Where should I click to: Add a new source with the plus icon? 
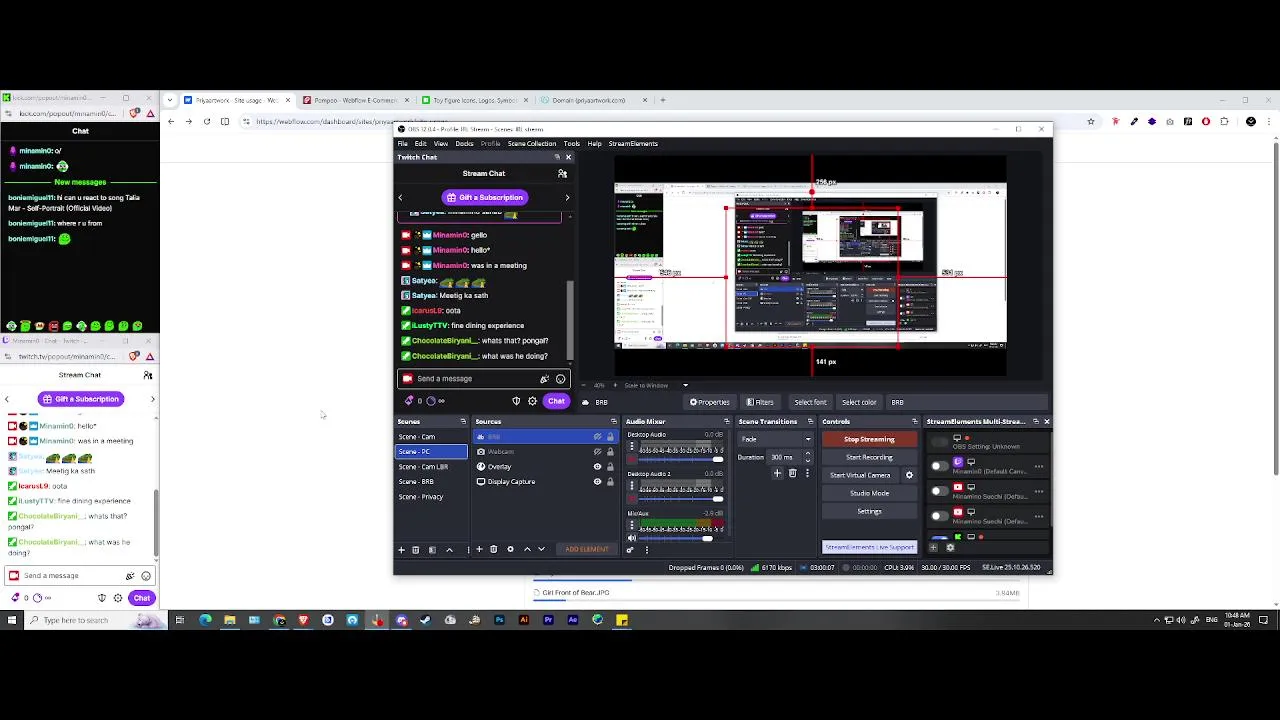pyautogui.click(x=479, y=549)
